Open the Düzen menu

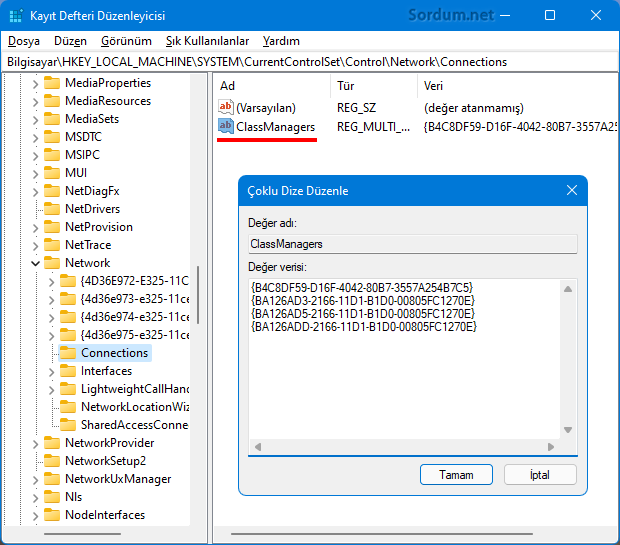pyautogui.click(x=70, y=41)
